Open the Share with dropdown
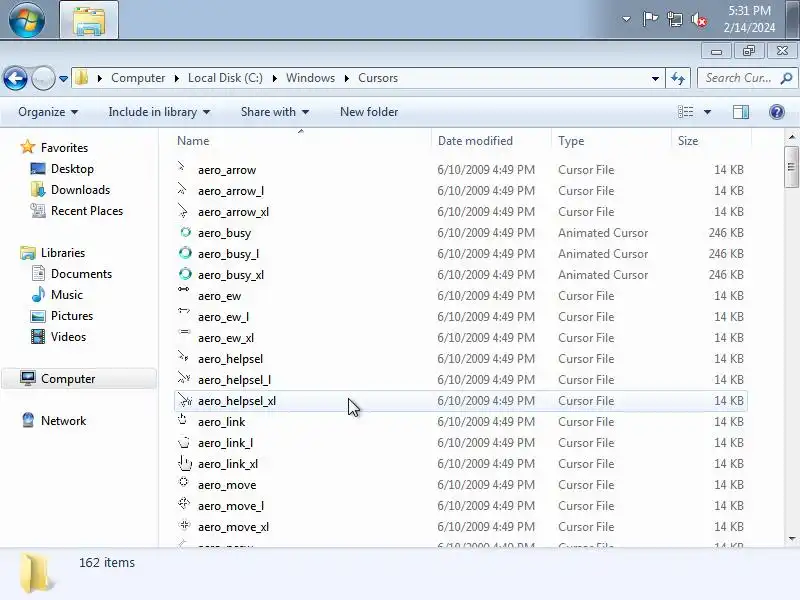Screen dimensions: 800x600 tap(274, 112)
